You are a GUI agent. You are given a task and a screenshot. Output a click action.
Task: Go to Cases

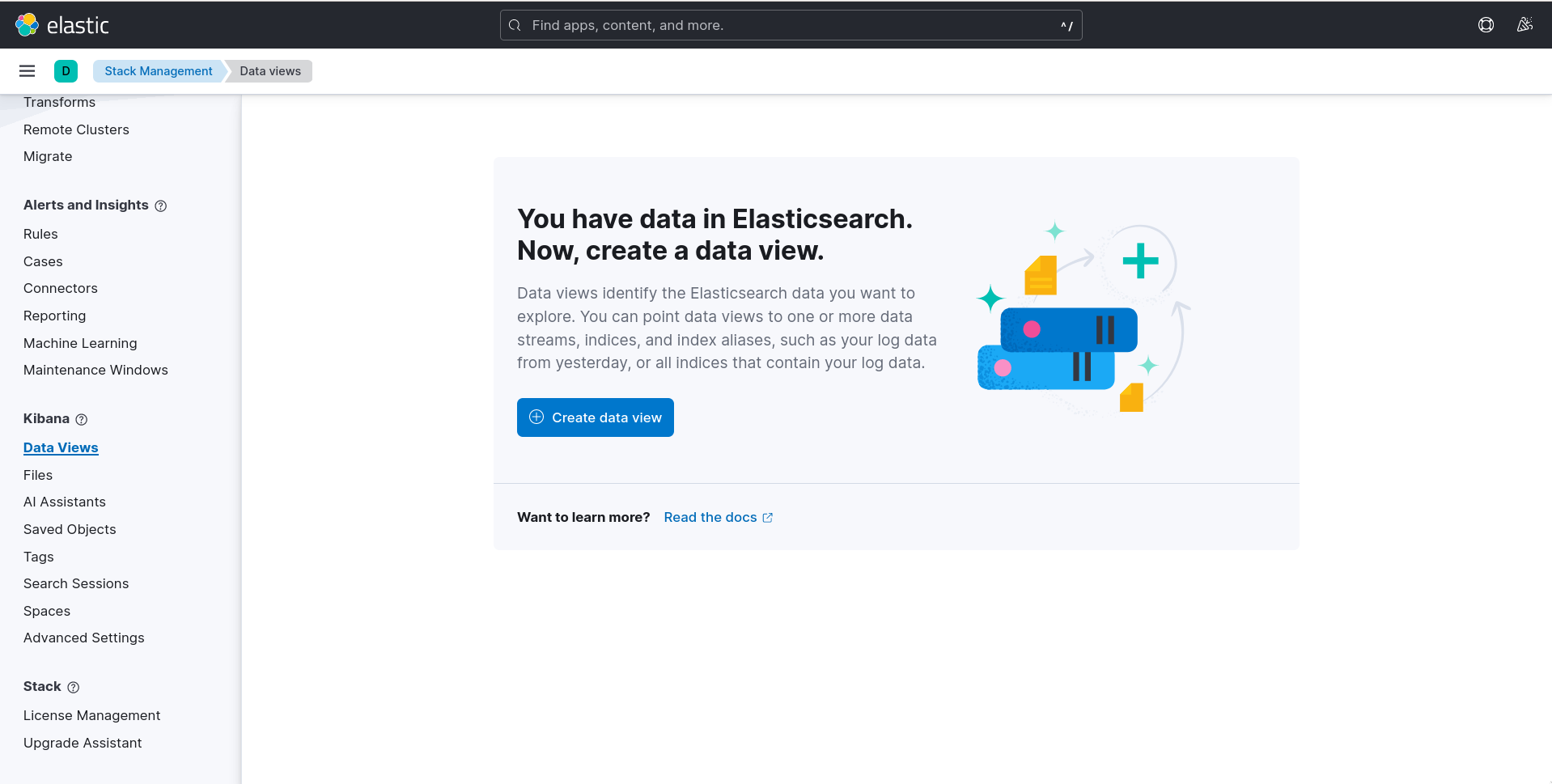click(43, 261)
